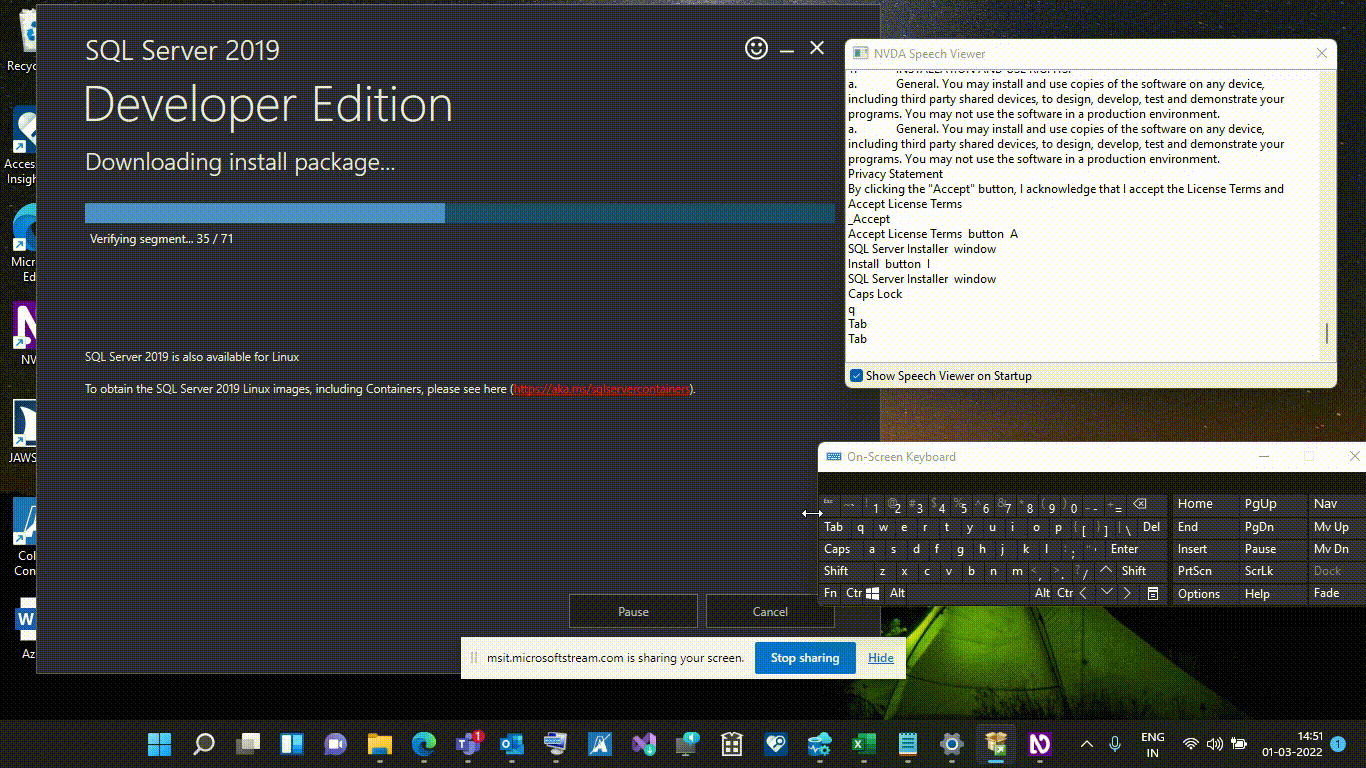The height and width of the screenshot is (768, 1366).
Task: Expand hidden icons in the system tray
Action: click(x=1086, y=744)
